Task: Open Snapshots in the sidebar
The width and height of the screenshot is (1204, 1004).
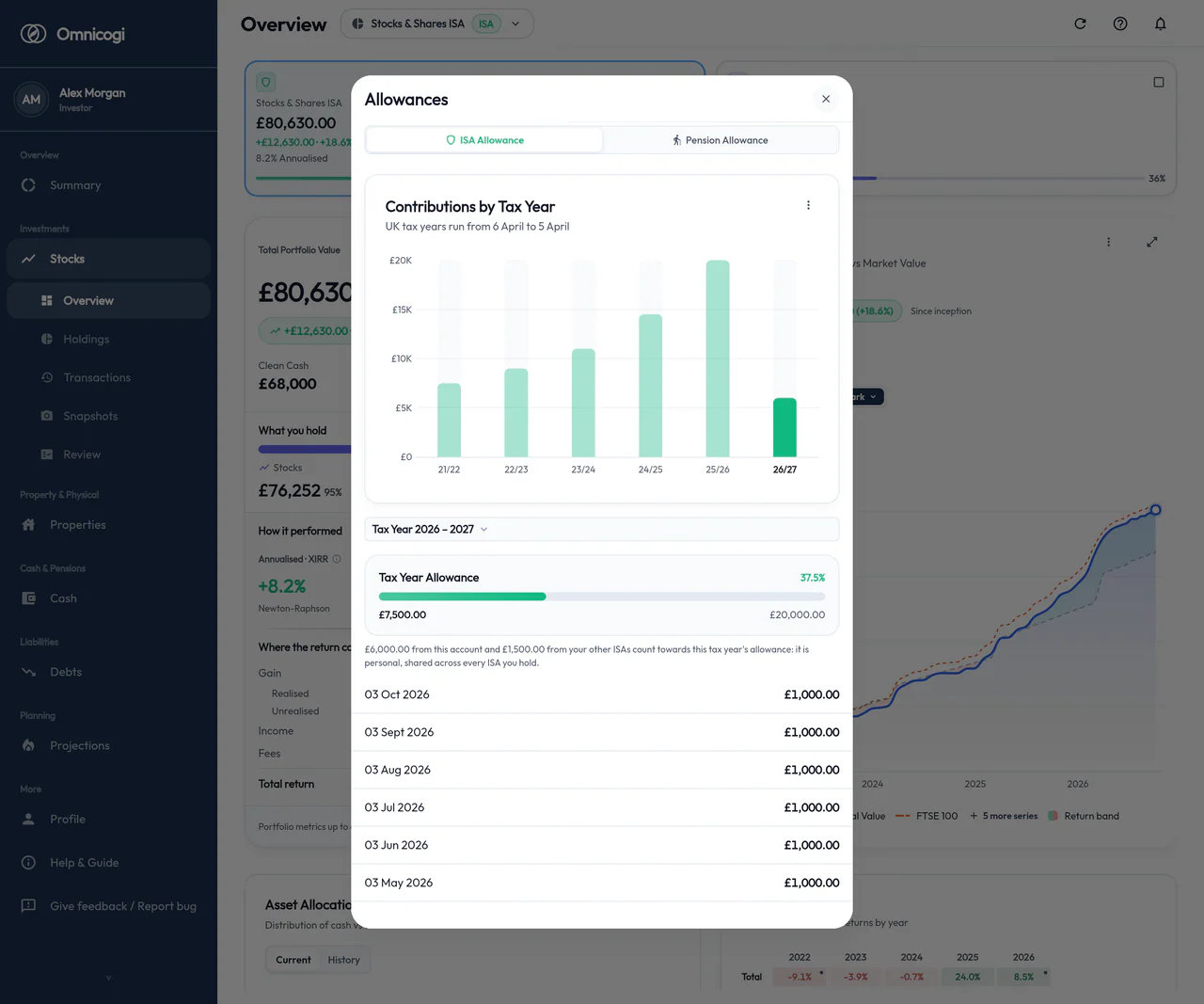Action: coord(108,416)
